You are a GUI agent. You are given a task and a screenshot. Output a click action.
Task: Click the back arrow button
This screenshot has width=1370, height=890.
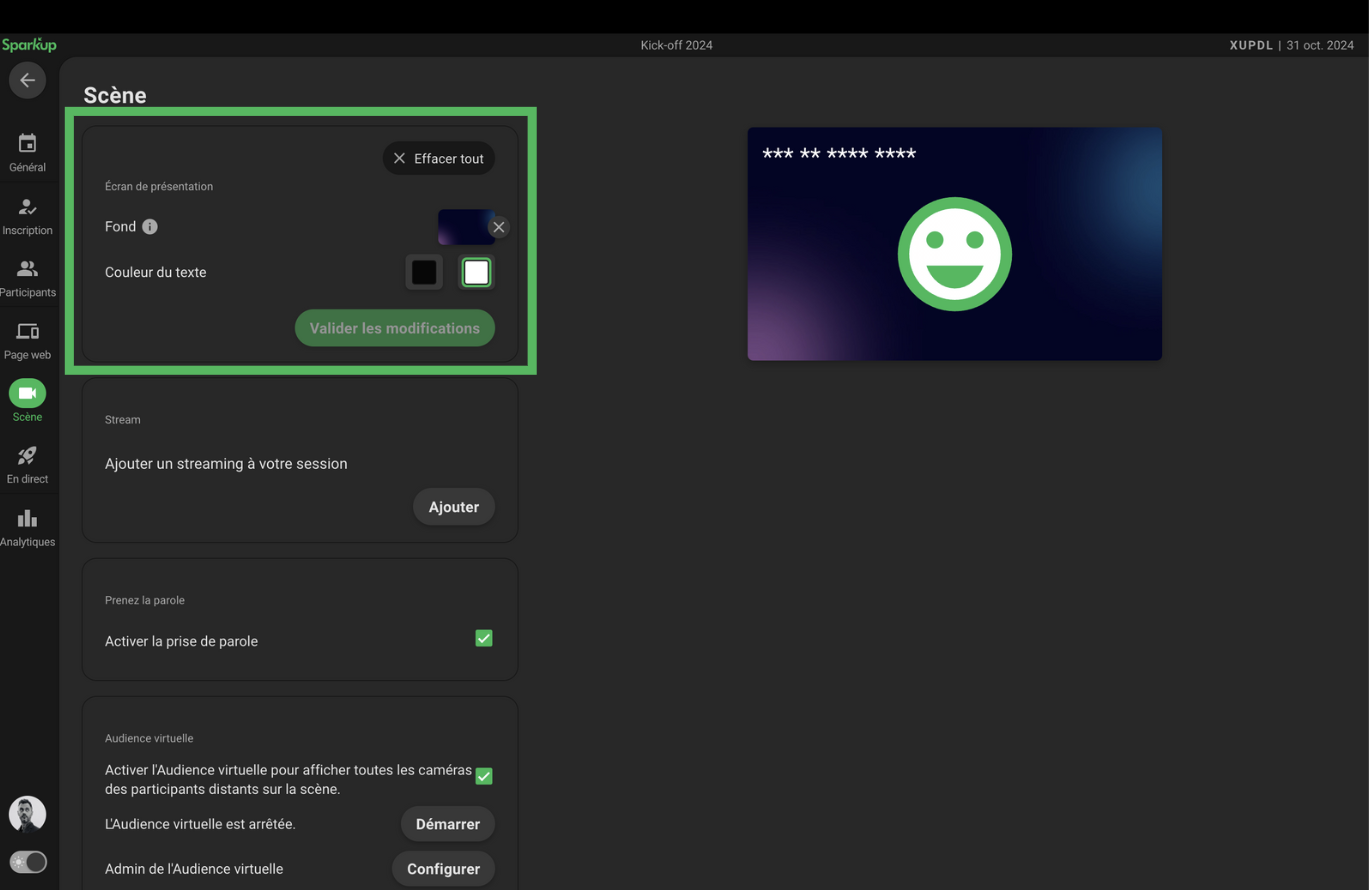tap(27, 80)
